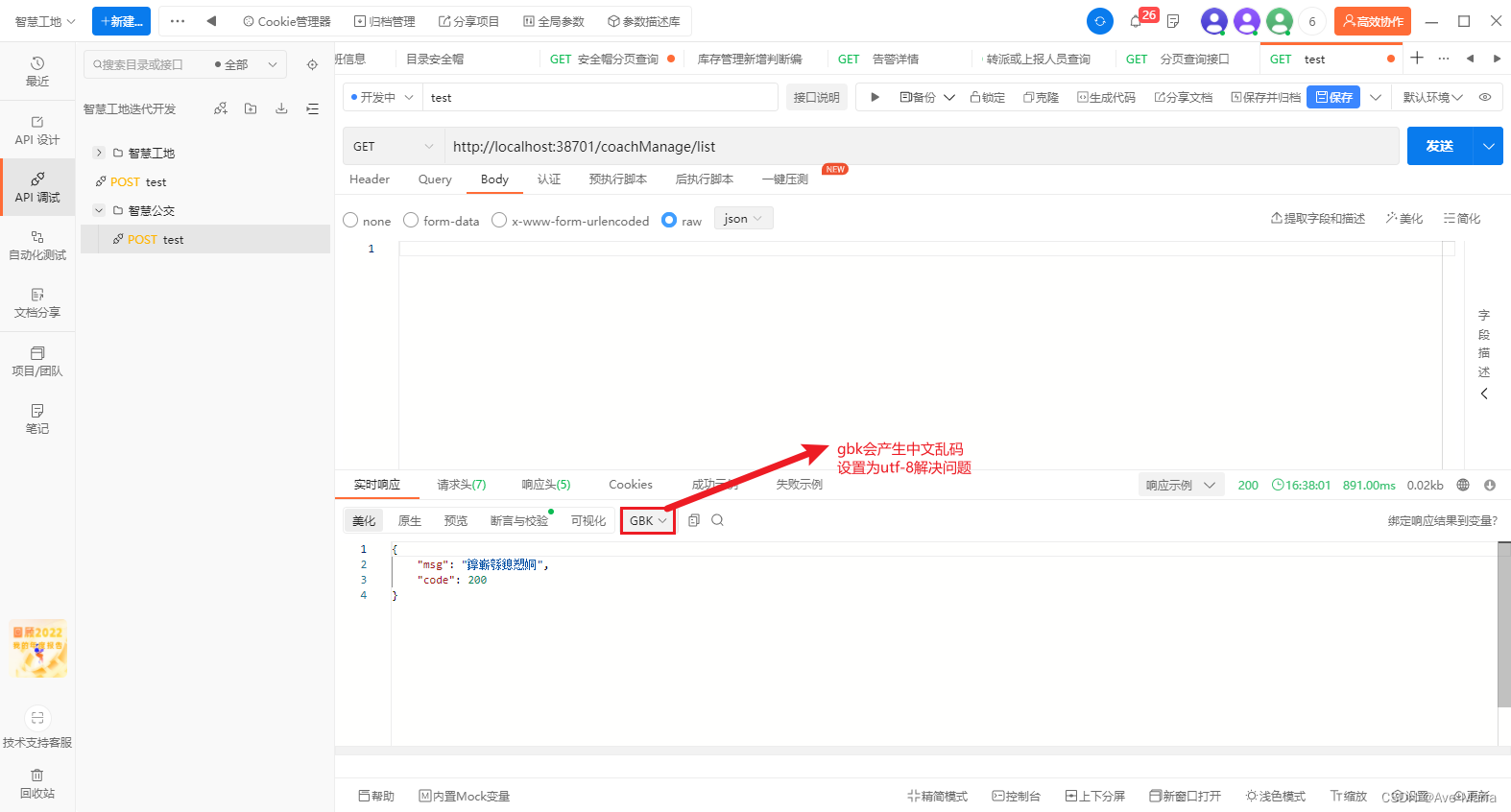Image resolution: width=1511 pixels, height=812 pixels.
Task: Click the +新建 new button
Action: 121,21
